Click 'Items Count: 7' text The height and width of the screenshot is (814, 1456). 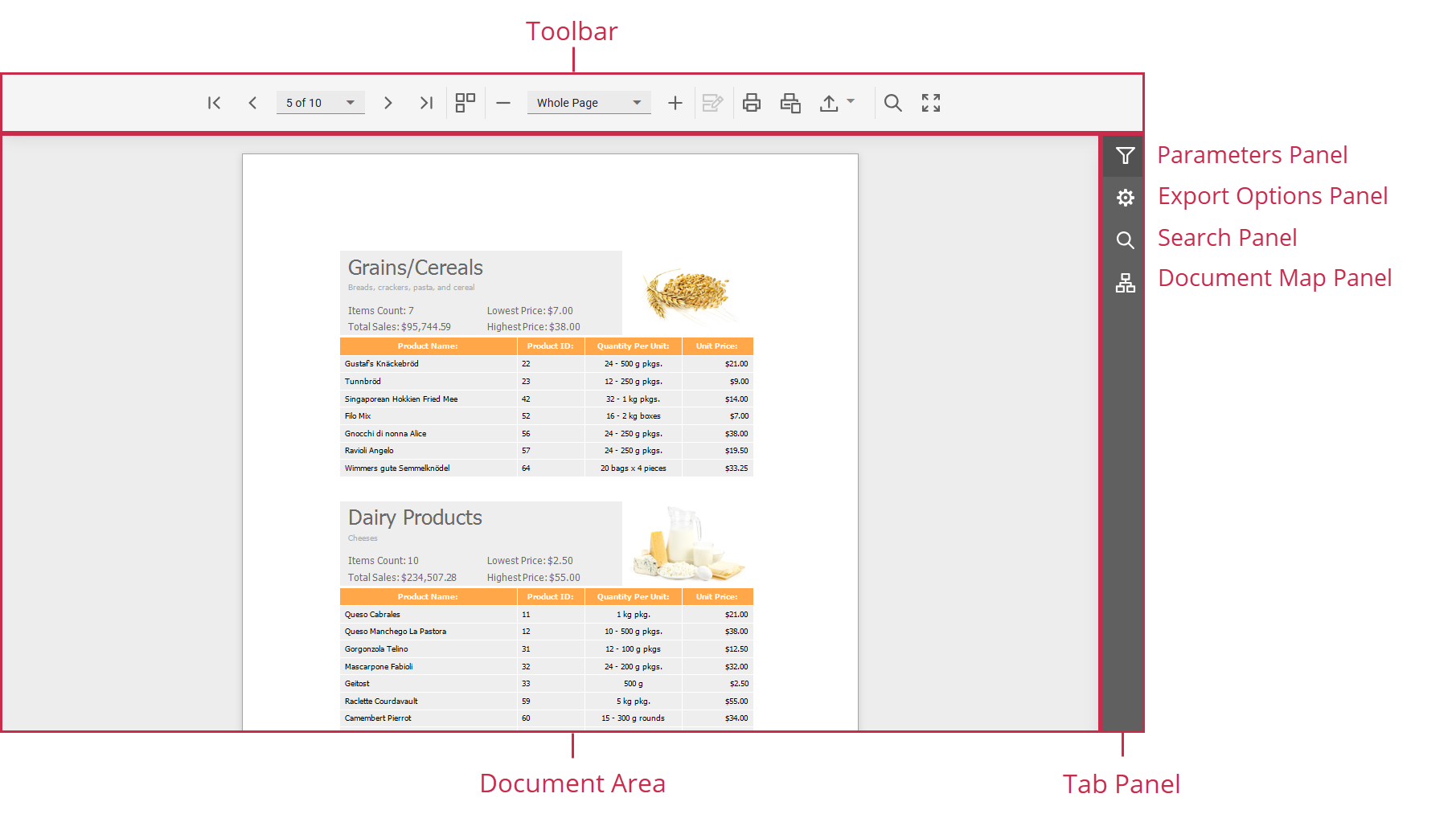380,311
